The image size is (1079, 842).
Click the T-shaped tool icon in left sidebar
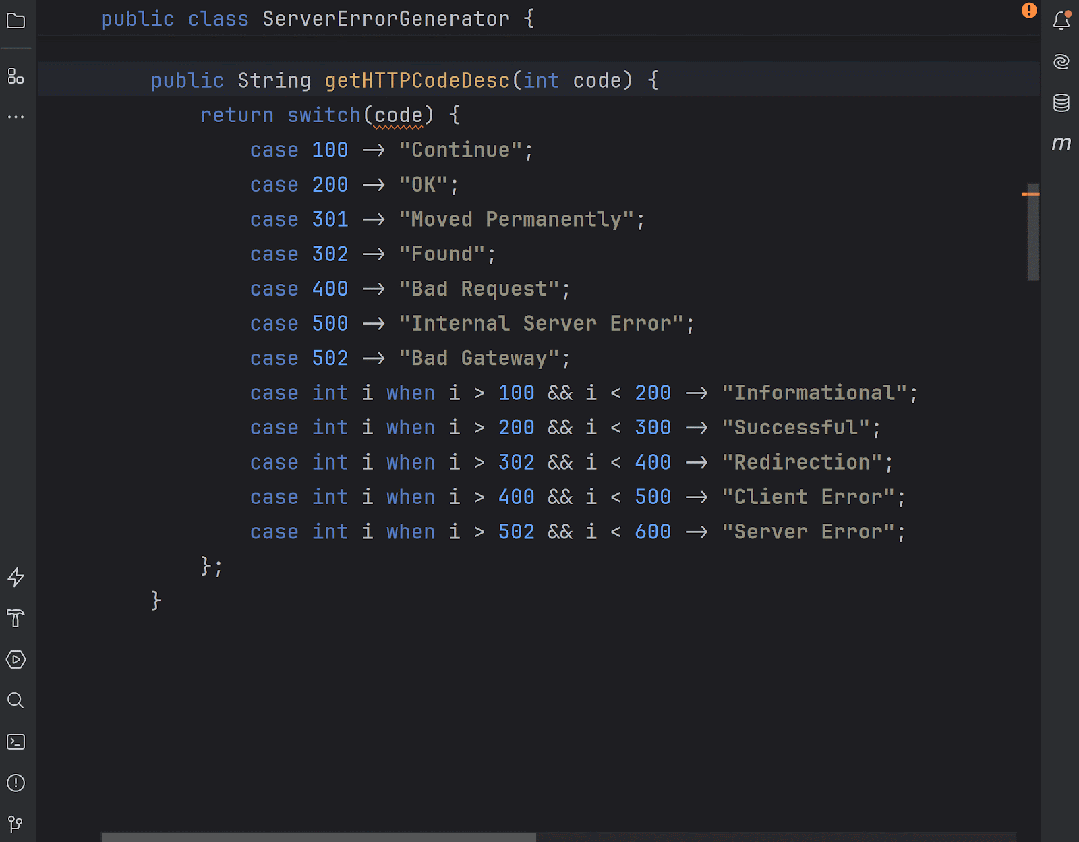coord(15,618)
